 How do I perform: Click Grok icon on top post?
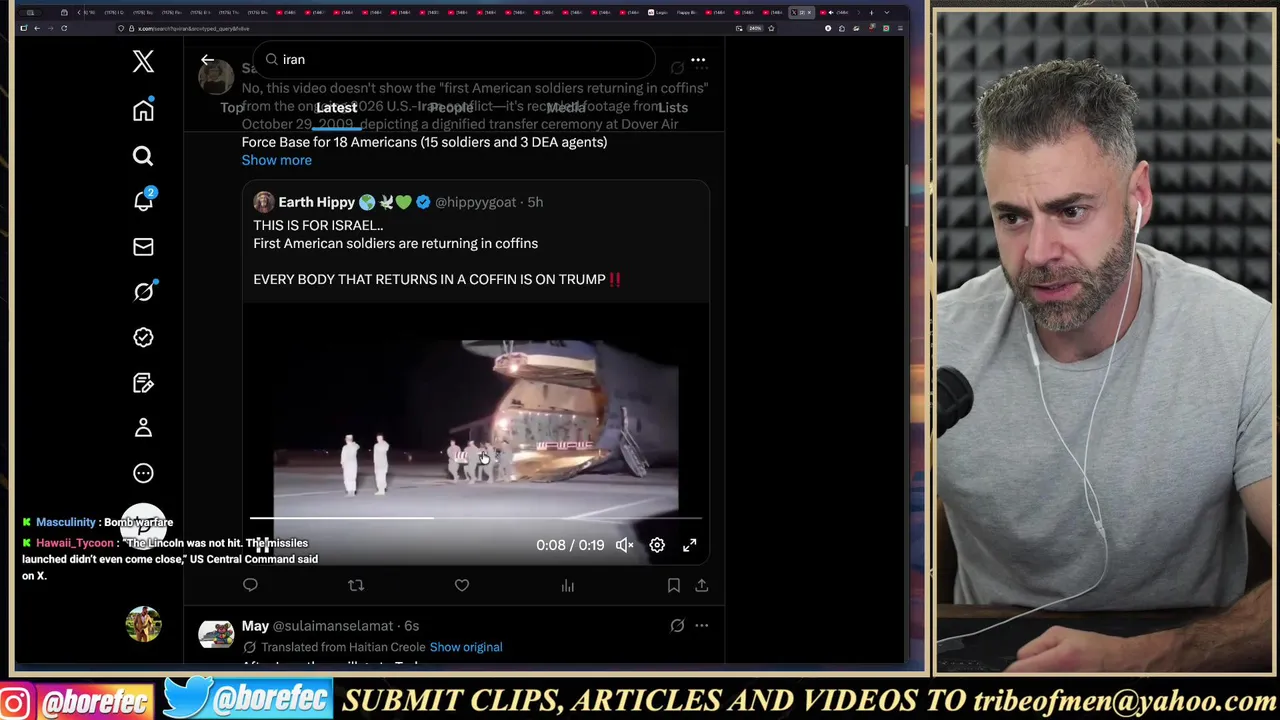coord(677,68)
